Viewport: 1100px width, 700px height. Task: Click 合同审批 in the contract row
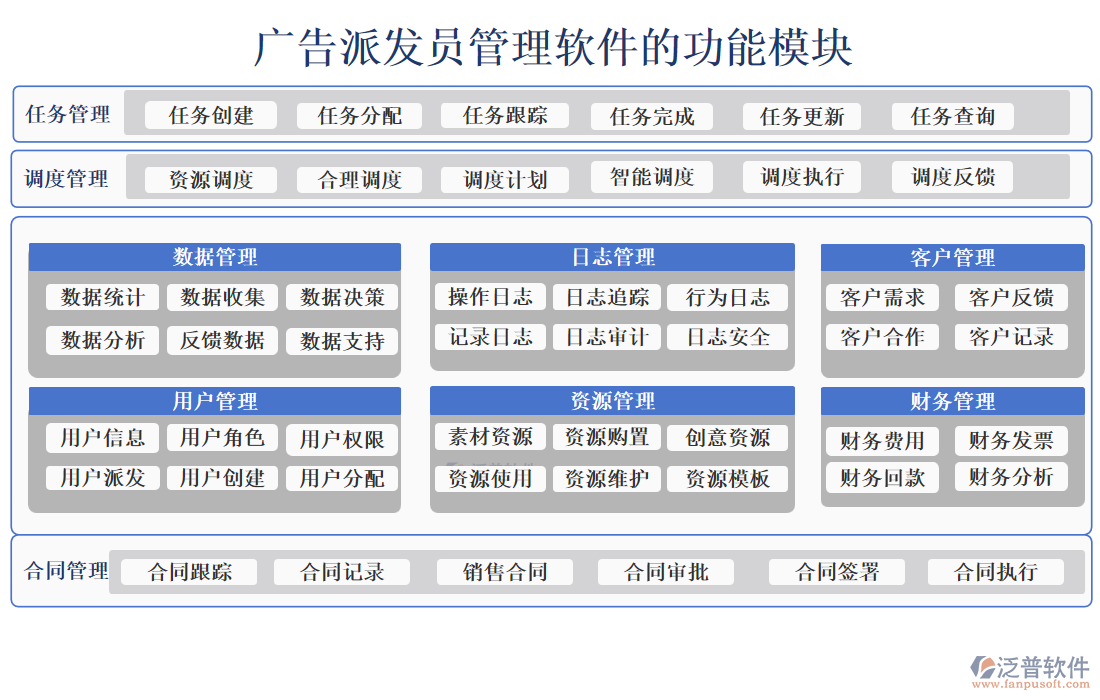pos(666,571)
